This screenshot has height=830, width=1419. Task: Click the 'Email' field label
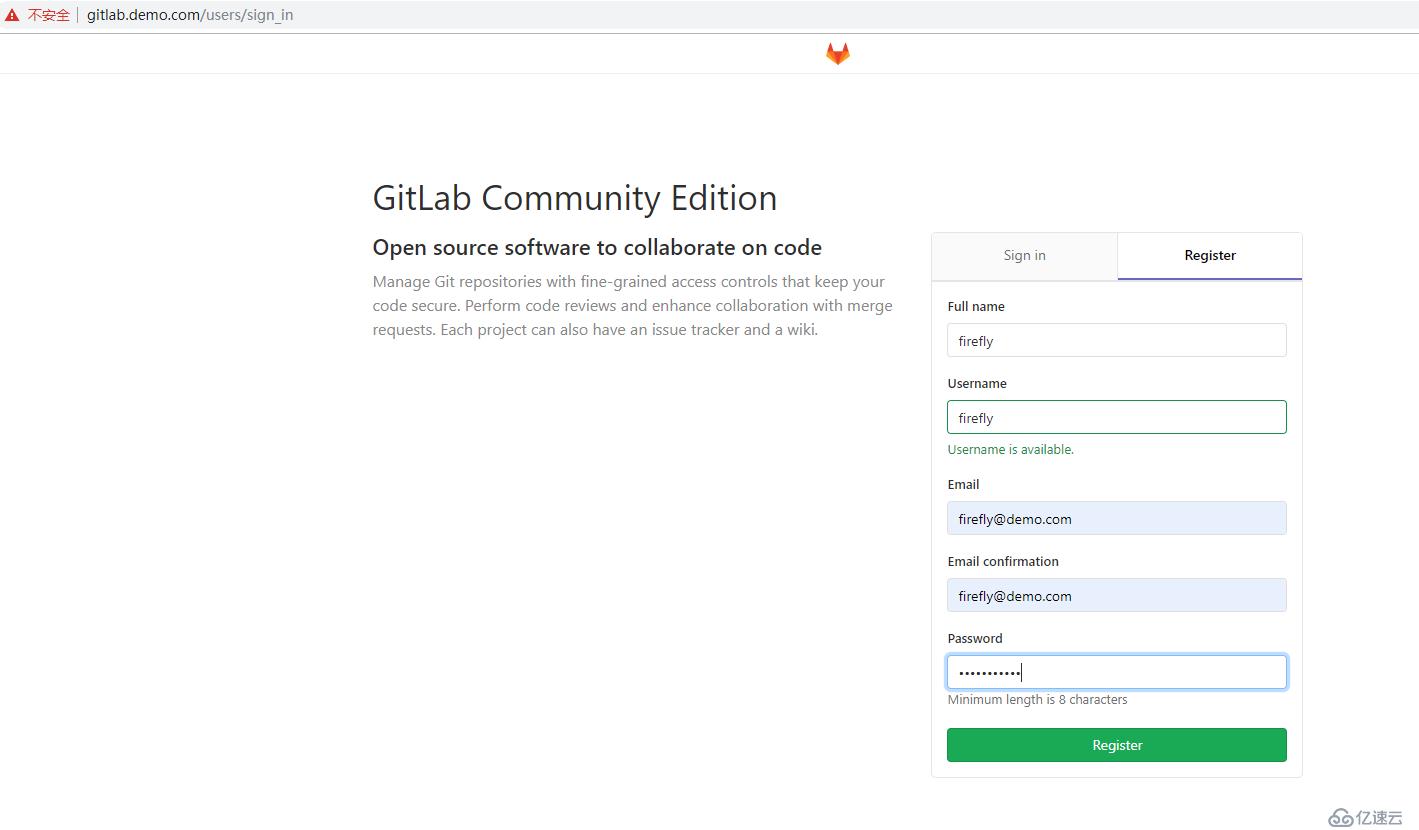tap(963, 485)
